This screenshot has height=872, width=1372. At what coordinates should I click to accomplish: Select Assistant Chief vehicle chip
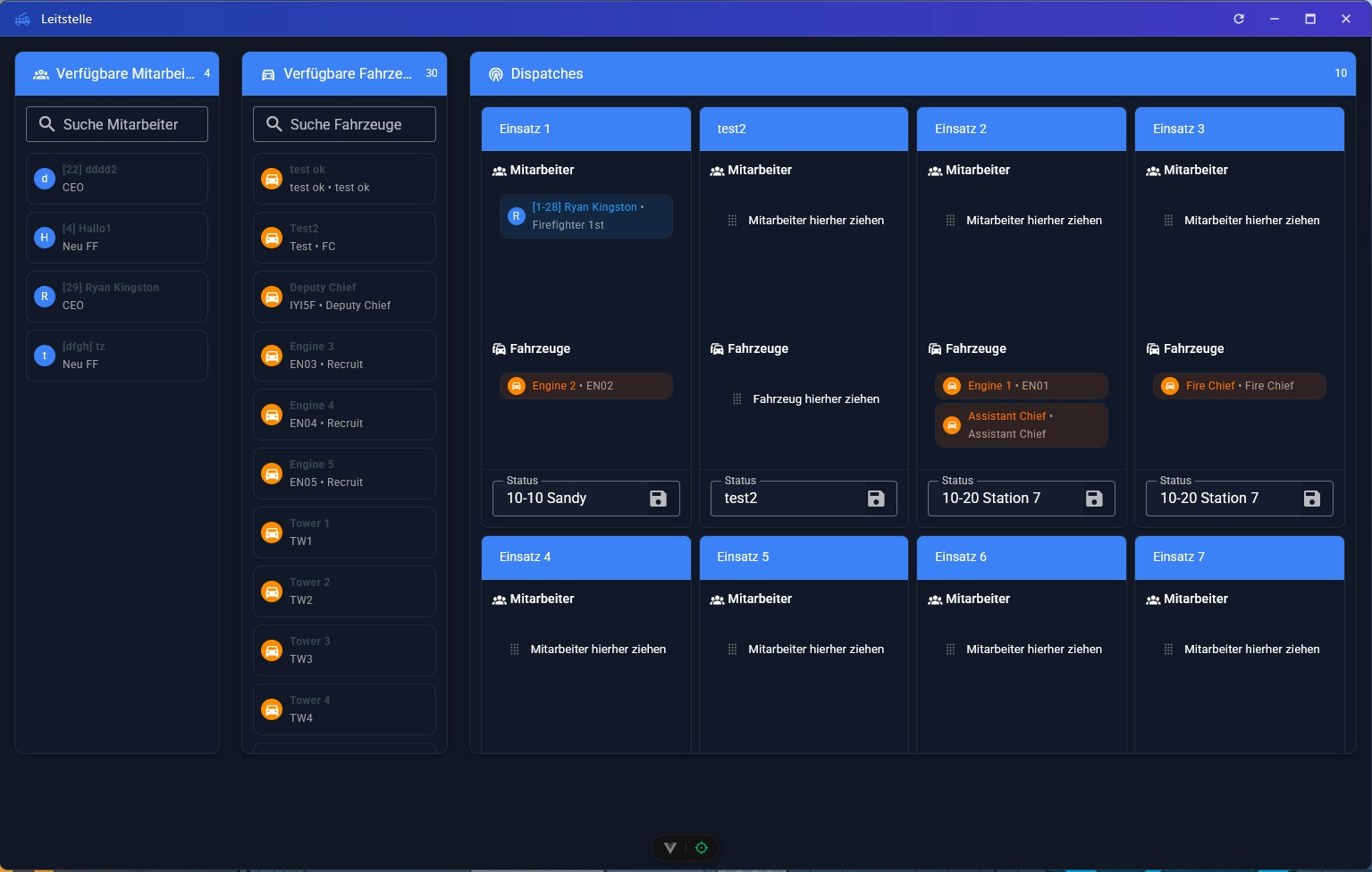[x=1022, y=425]
